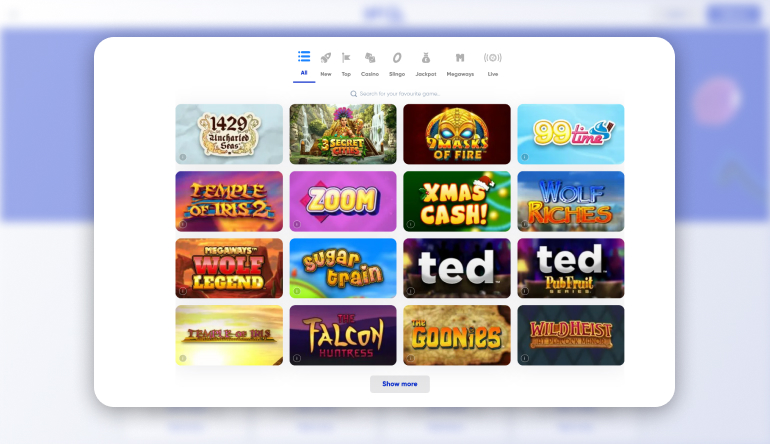Open the Xmas Cash game
770x444 pixels.
point(457,201)
